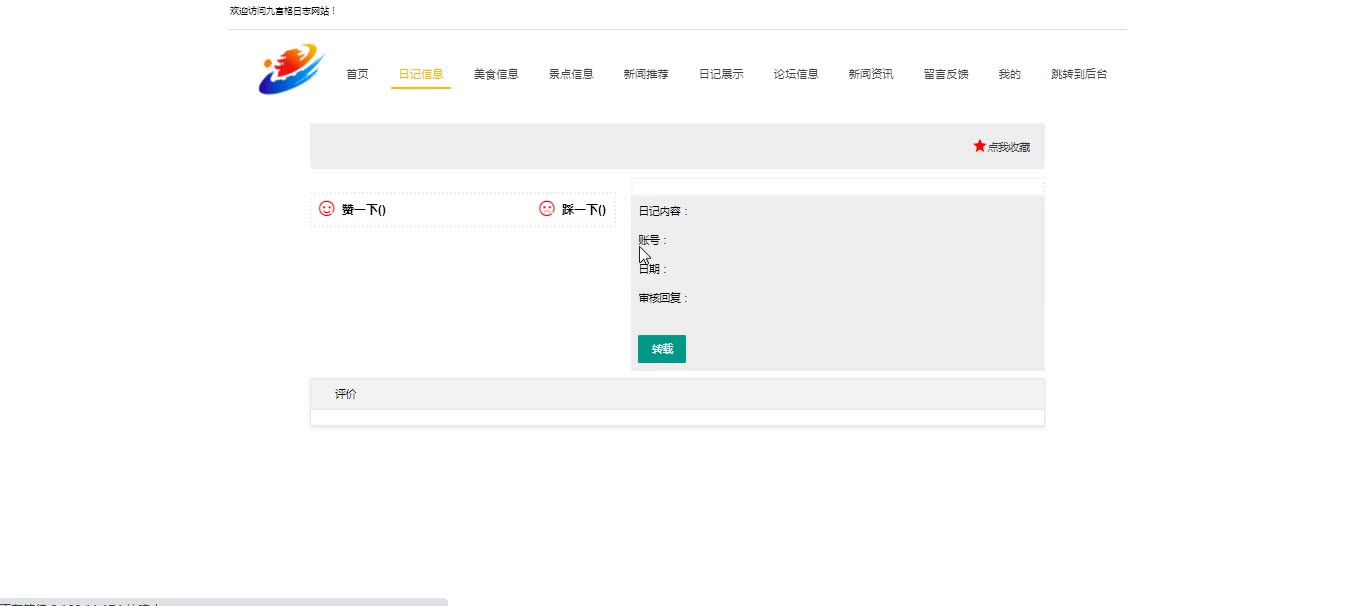
Task: Open the 美食信息 section
Action: (x=496, y=73)
